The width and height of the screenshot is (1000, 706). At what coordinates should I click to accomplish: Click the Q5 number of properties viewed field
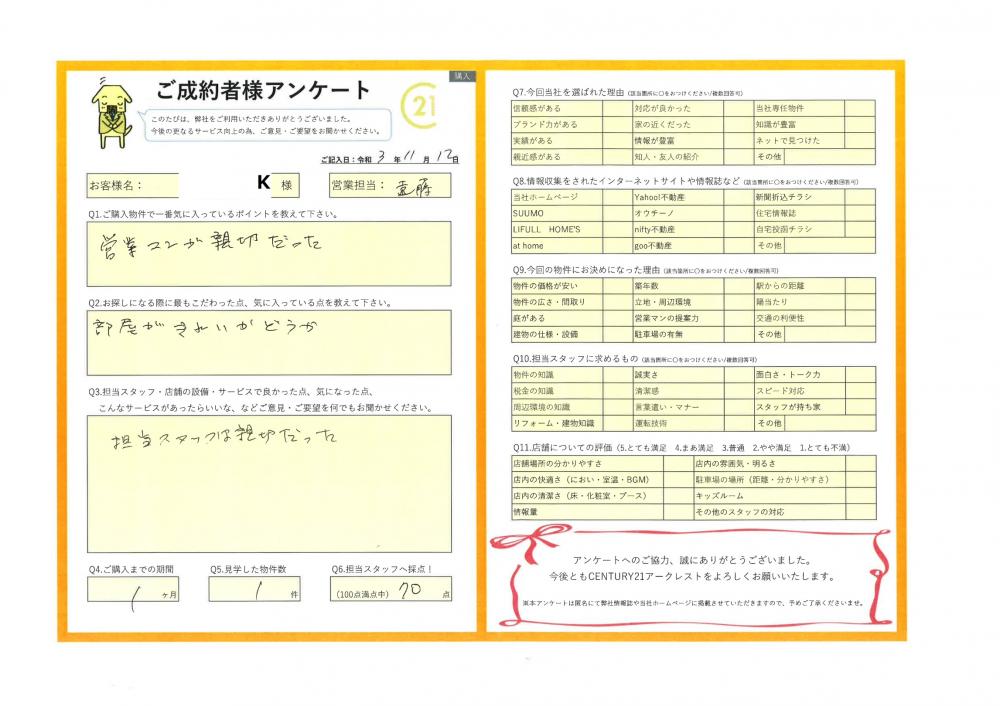(x=254, y=589)
